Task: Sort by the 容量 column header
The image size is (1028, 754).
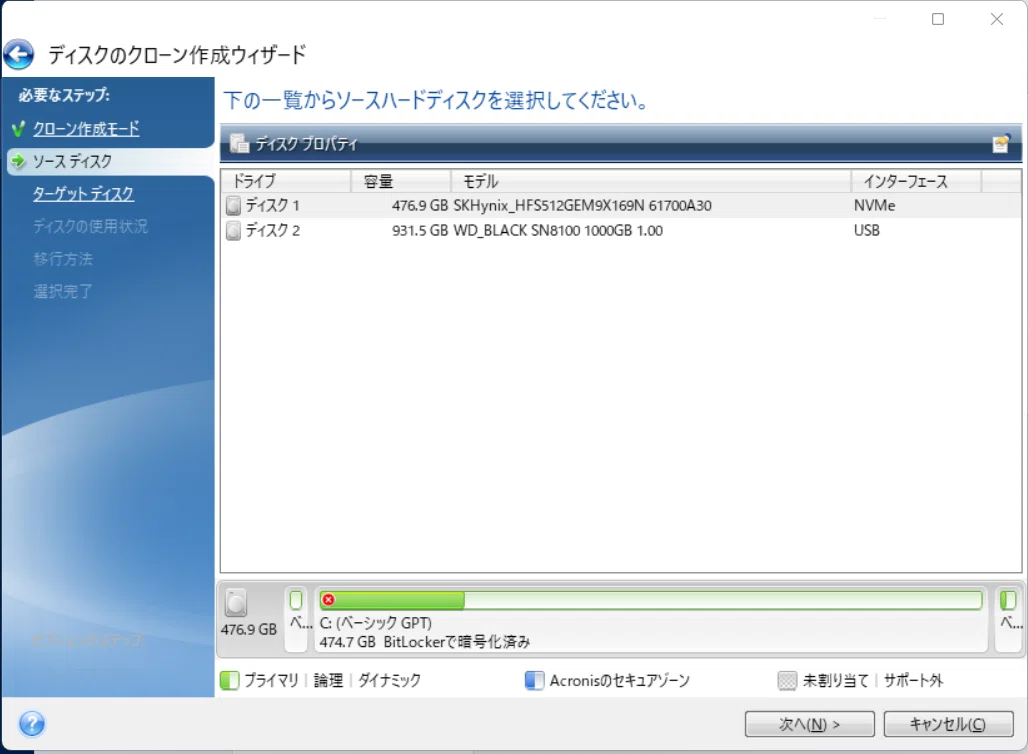Action: (x=401, y=181)
